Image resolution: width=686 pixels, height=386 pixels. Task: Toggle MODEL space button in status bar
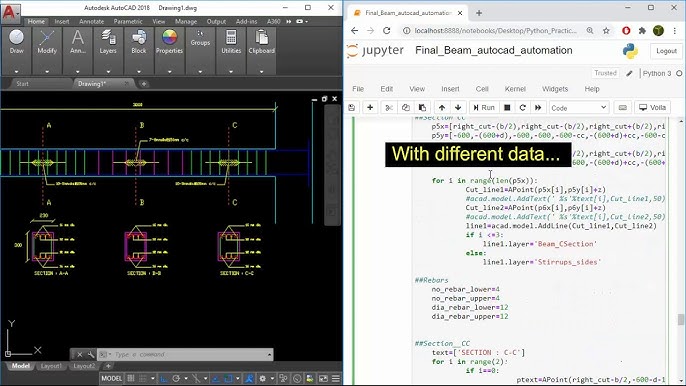(112, 378)
